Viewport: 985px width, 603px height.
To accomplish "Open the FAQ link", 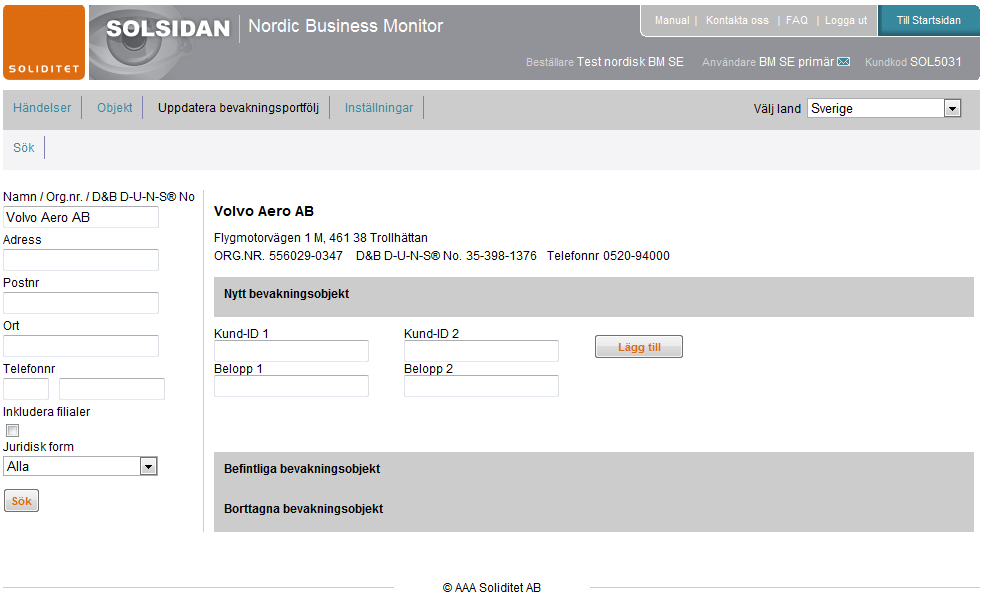I will point(797,20).
